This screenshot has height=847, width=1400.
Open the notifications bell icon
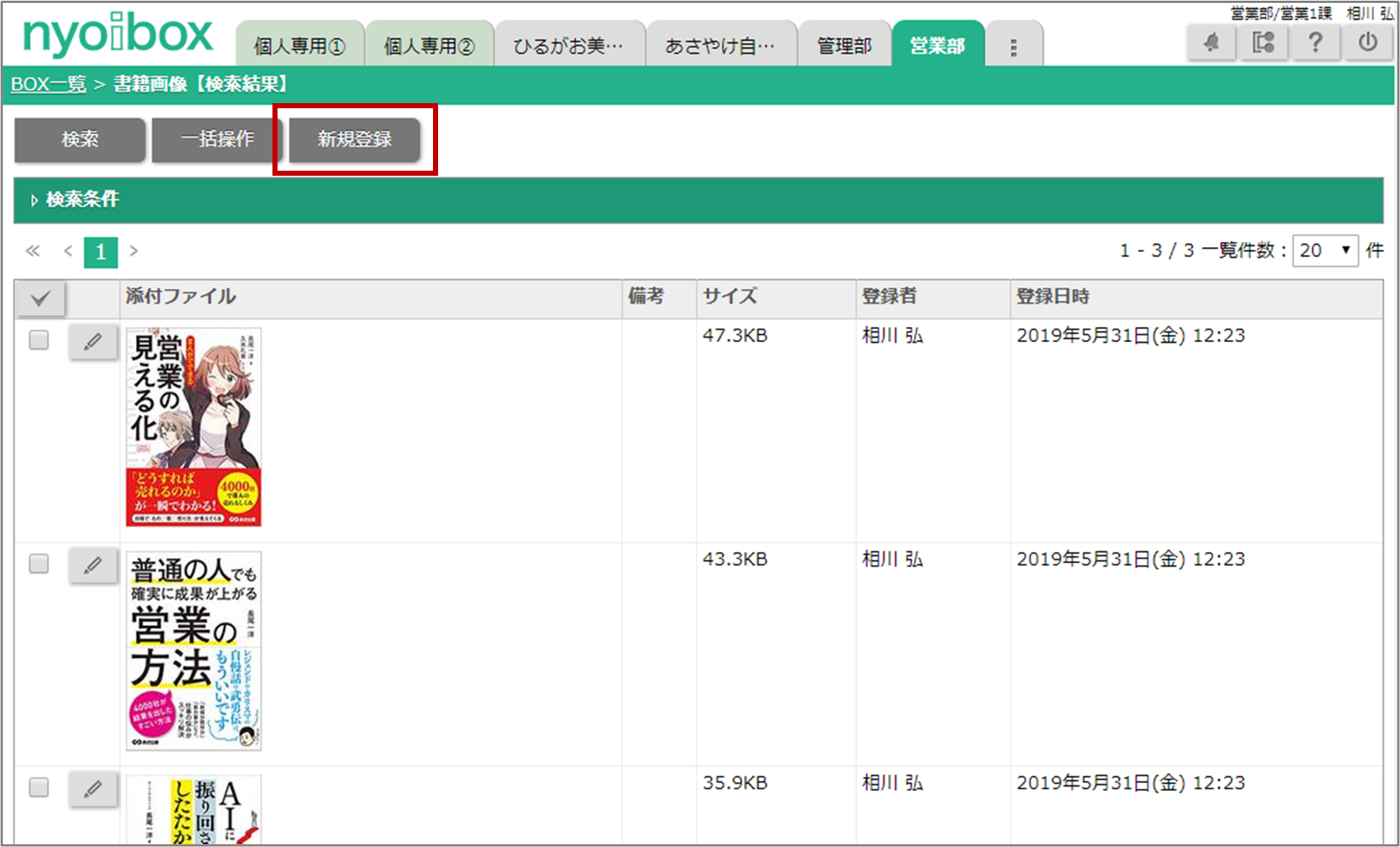1211,42
